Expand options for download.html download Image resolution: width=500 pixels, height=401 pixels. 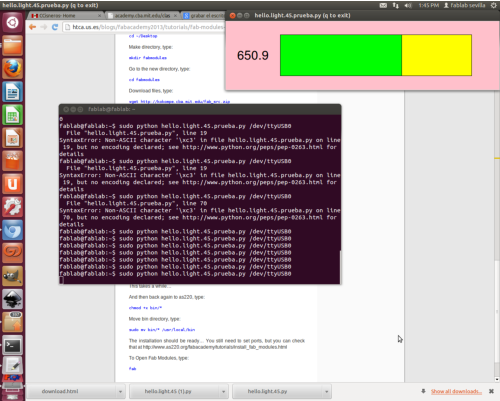pyautogui.click(x=120, y=391)
